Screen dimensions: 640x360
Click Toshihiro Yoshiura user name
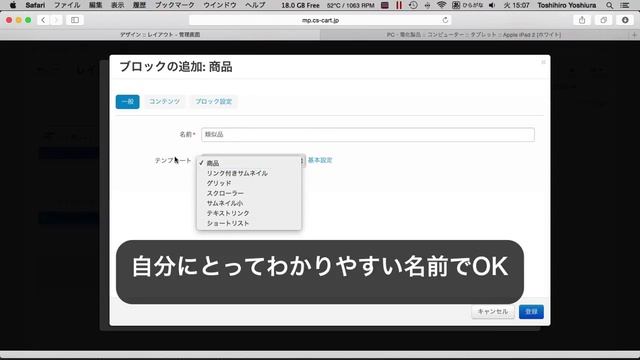click(567, 5)
